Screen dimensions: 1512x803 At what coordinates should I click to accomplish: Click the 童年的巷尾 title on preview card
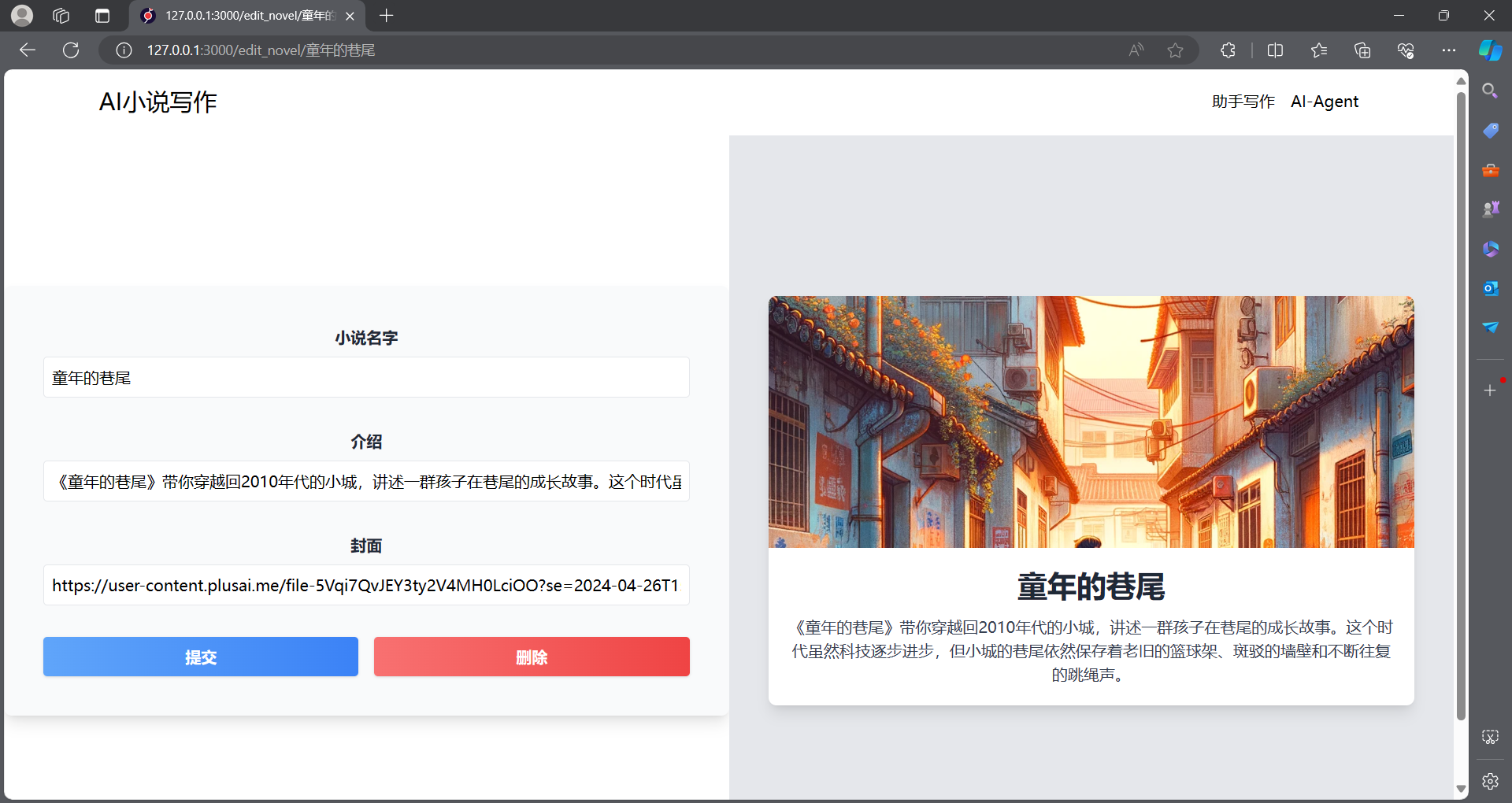click(x=1091, y=587)
